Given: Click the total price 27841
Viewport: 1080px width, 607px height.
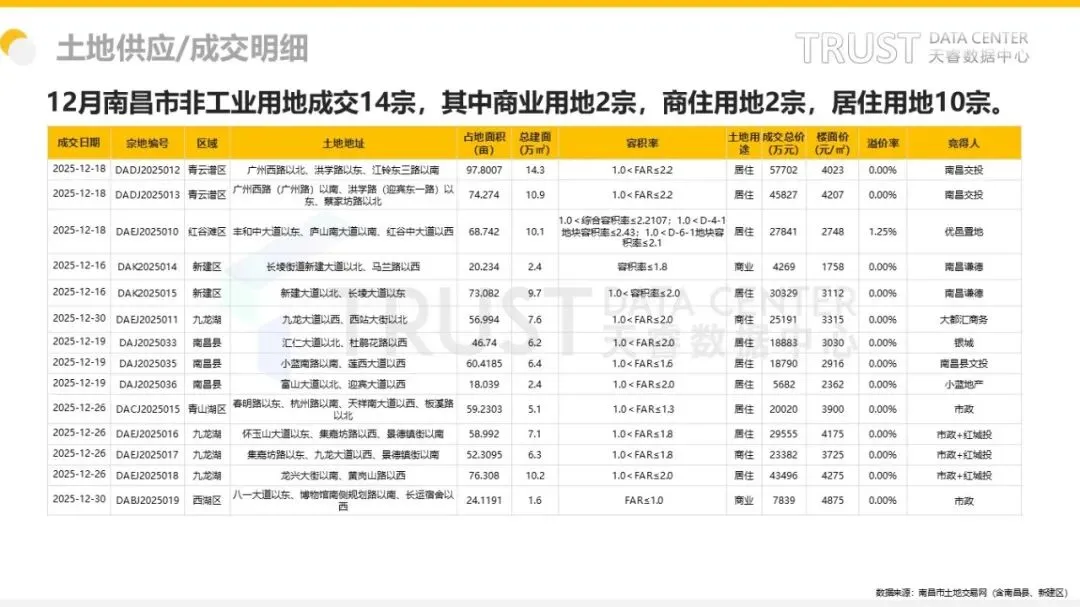Looking at the screenshot, I should click(783, 232).
